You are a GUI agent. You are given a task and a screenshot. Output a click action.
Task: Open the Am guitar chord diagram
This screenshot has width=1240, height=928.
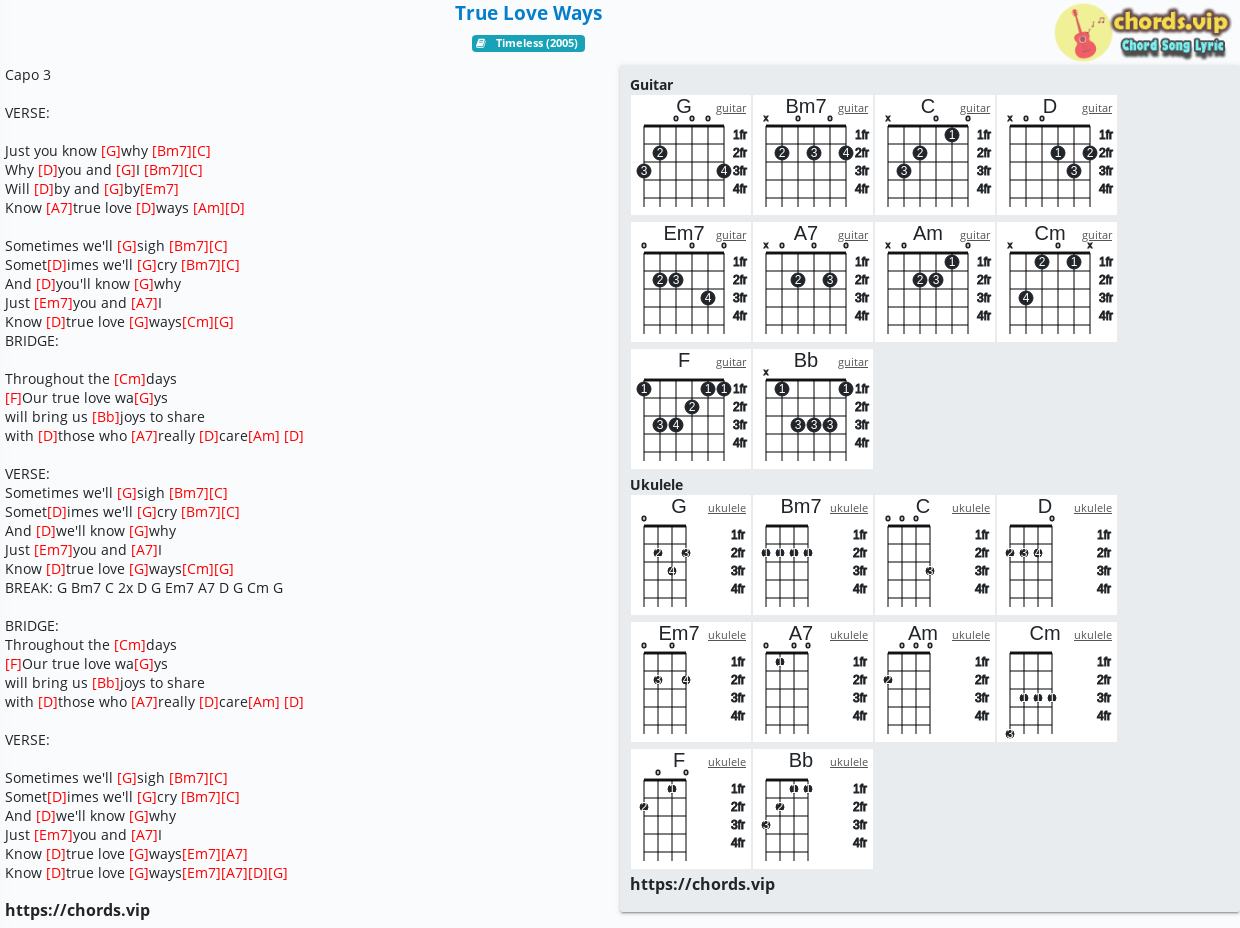[x=935, y=282]
